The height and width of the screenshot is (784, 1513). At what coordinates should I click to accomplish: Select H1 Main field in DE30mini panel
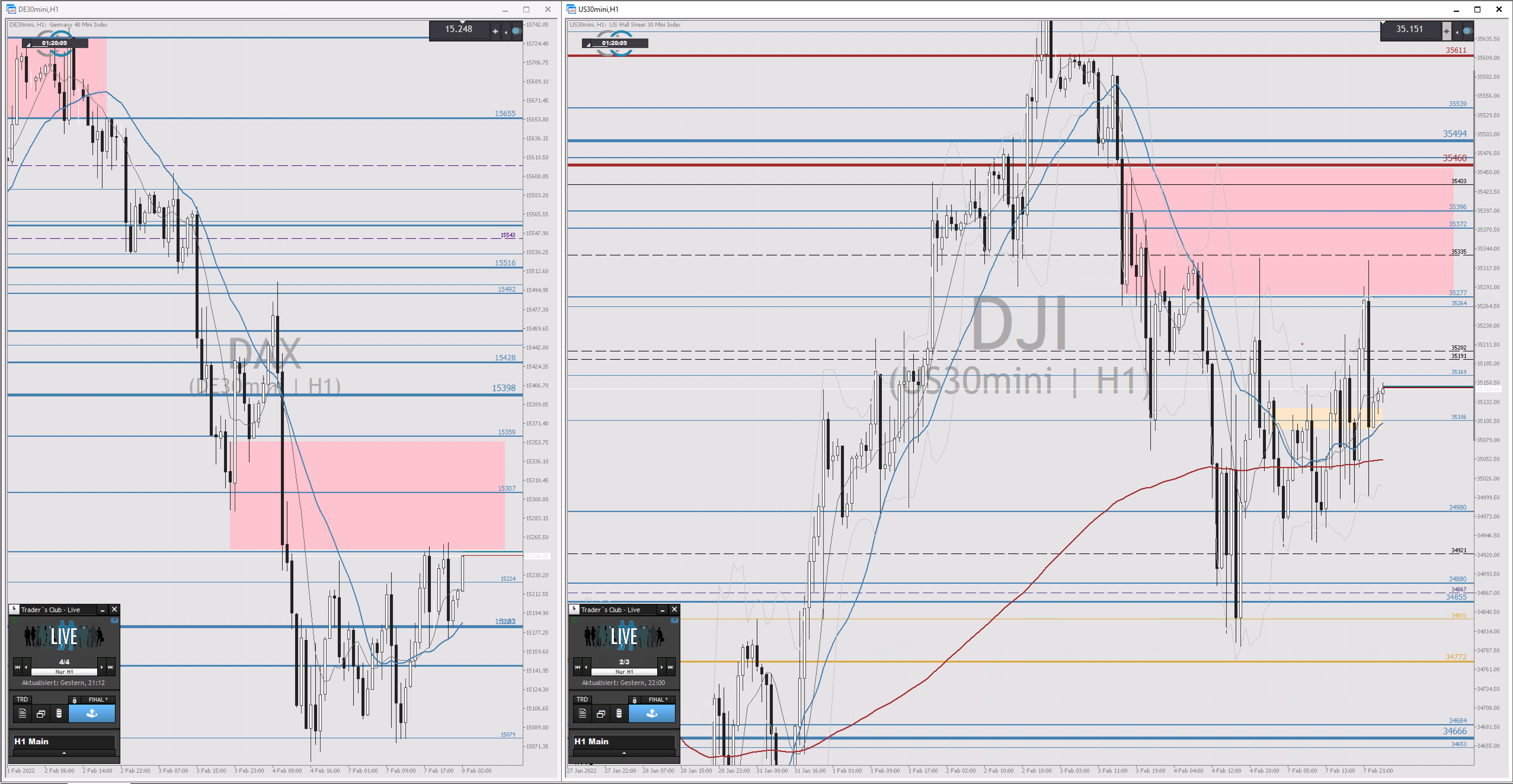(64, 741)
